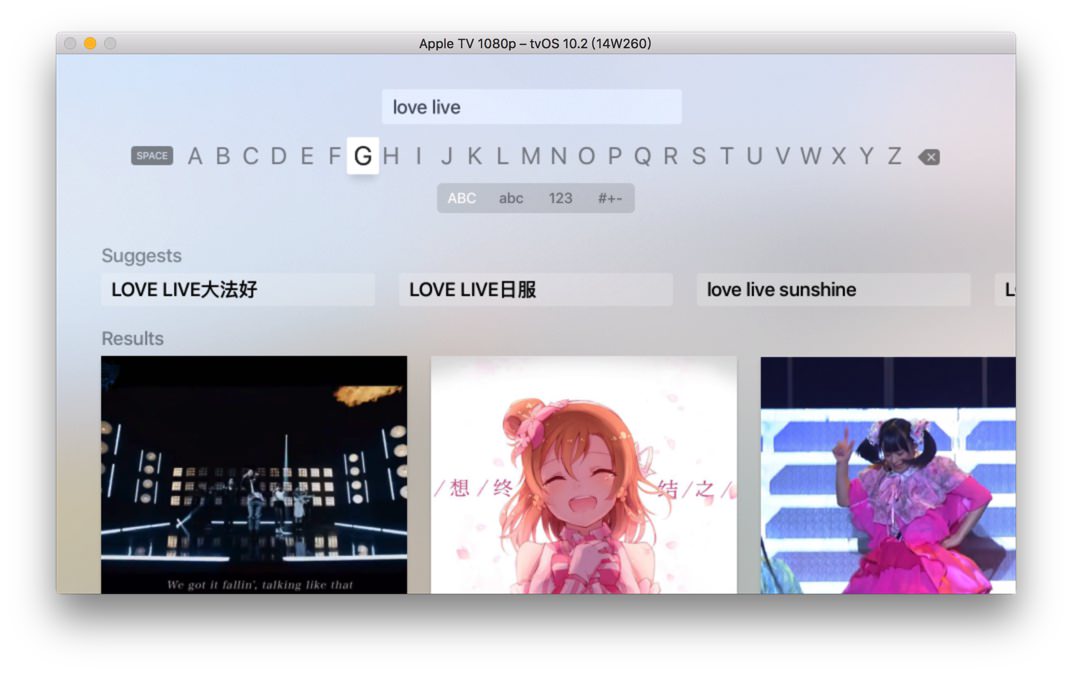Viewport: 1072px width, 674px height.
Task: Choose suggestion LOVE LIVE日服
Action: click(535, 290)
